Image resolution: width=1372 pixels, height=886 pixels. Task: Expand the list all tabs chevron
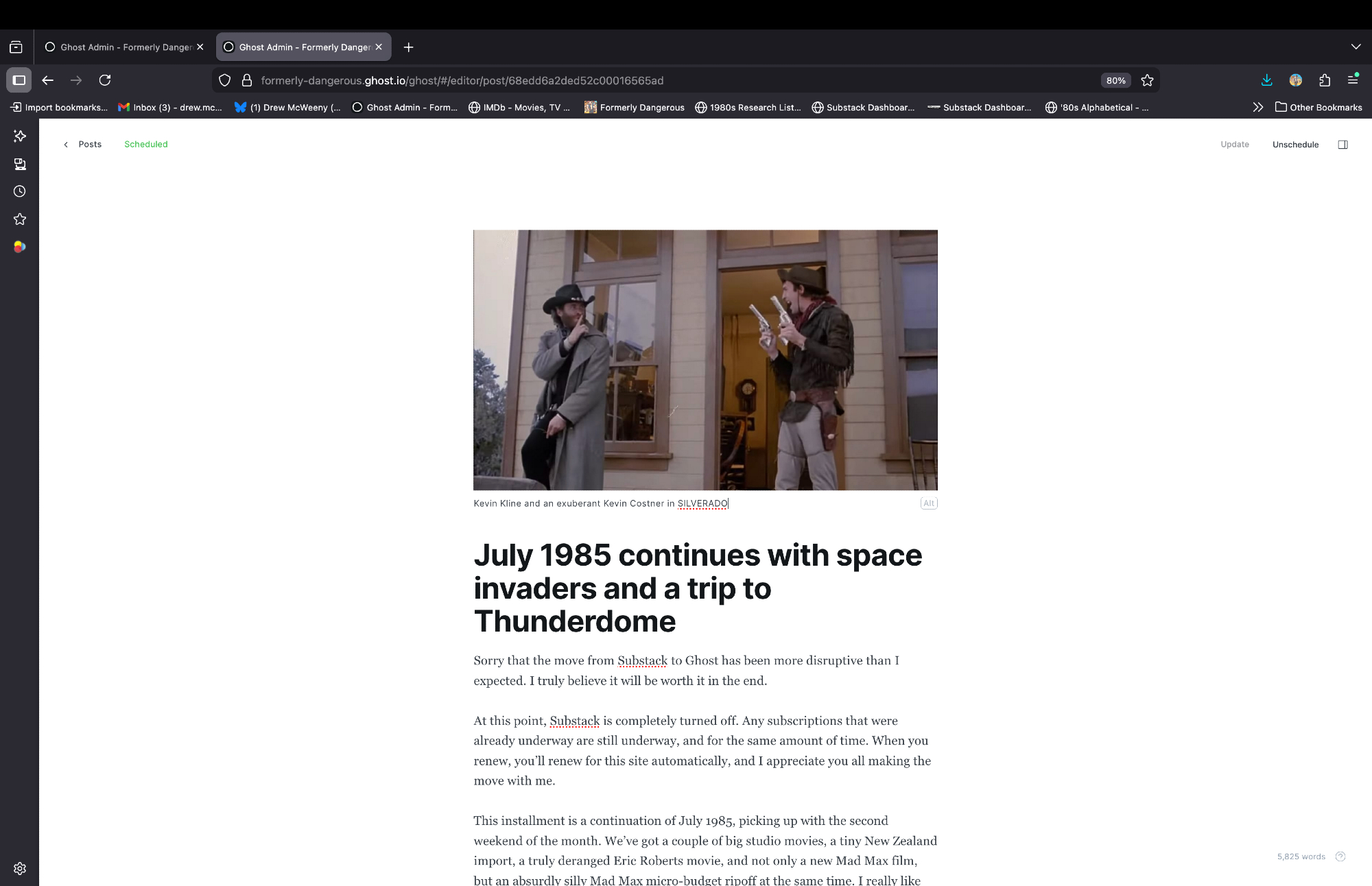[1356, 47]
